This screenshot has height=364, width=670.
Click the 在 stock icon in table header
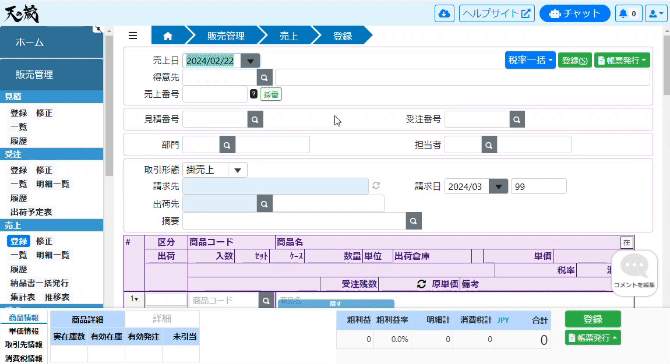[627, 243]
